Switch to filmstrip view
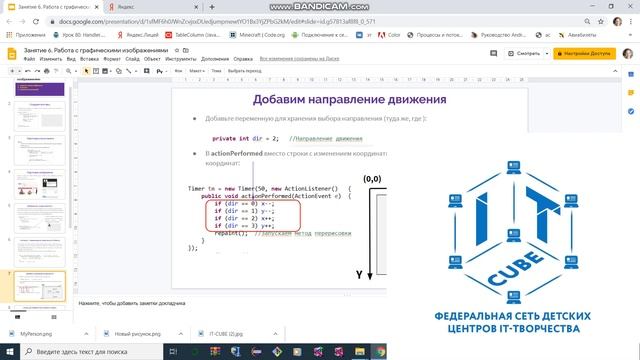640x360 pixels. 18,317
